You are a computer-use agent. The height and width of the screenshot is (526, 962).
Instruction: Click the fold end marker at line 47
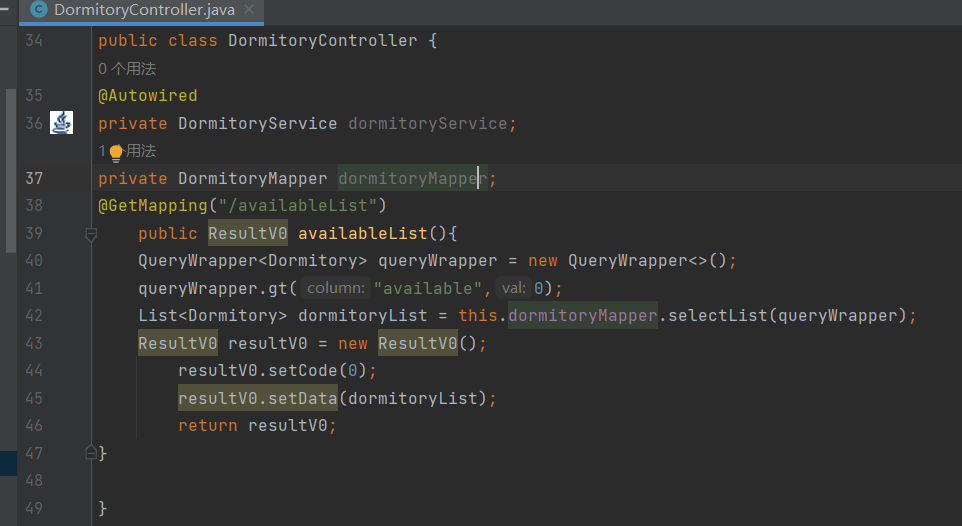point(91,452)
